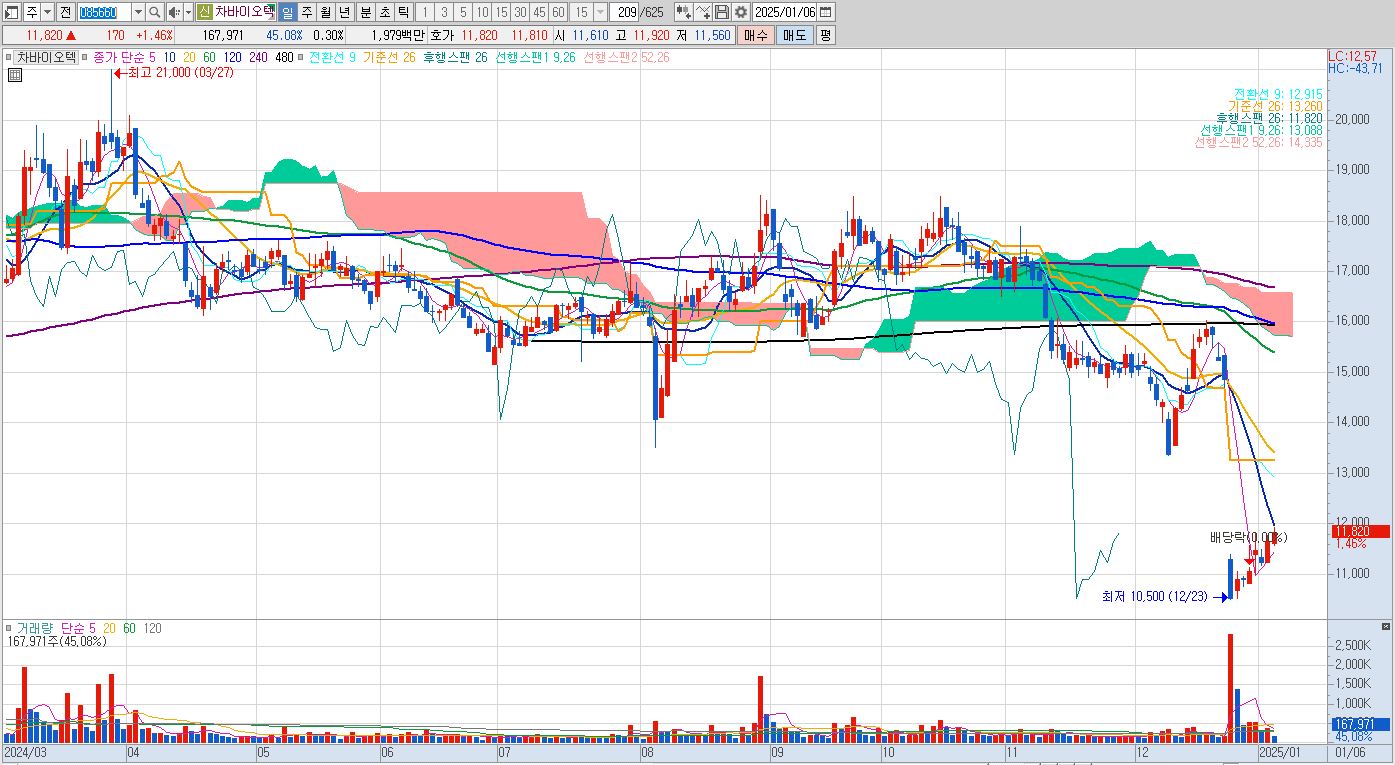Click the crossline drawing tool icon

tap(702, 12)
